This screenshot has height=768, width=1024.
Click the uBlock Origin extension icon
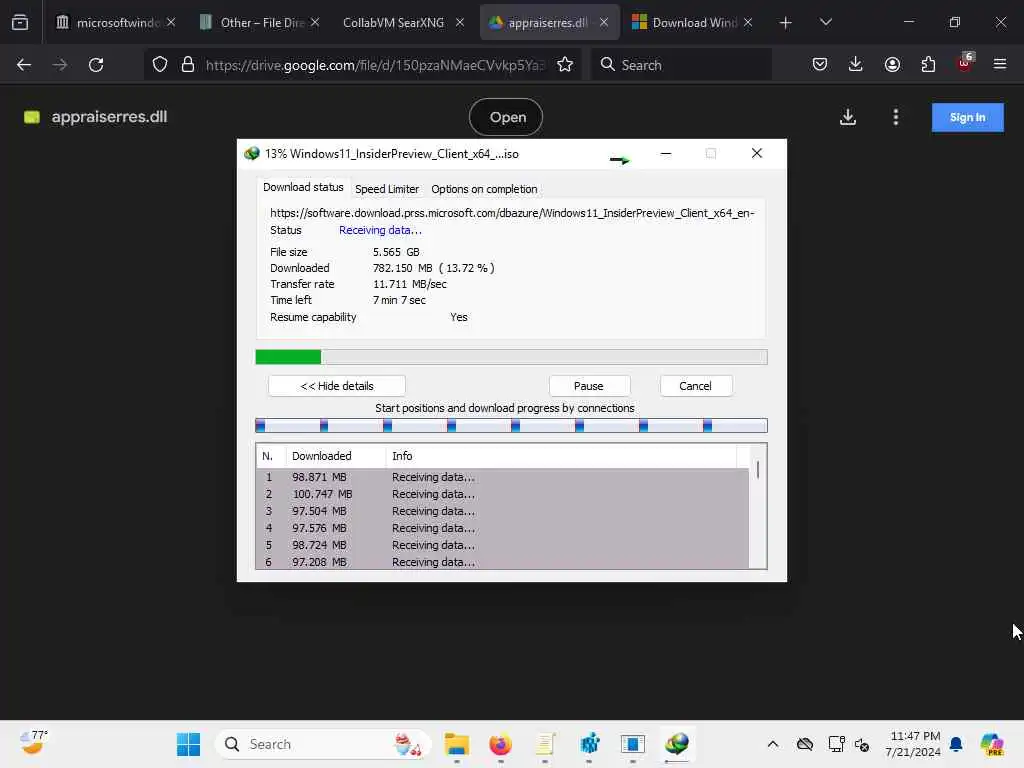pyautogui.click(x=965, y=63)
